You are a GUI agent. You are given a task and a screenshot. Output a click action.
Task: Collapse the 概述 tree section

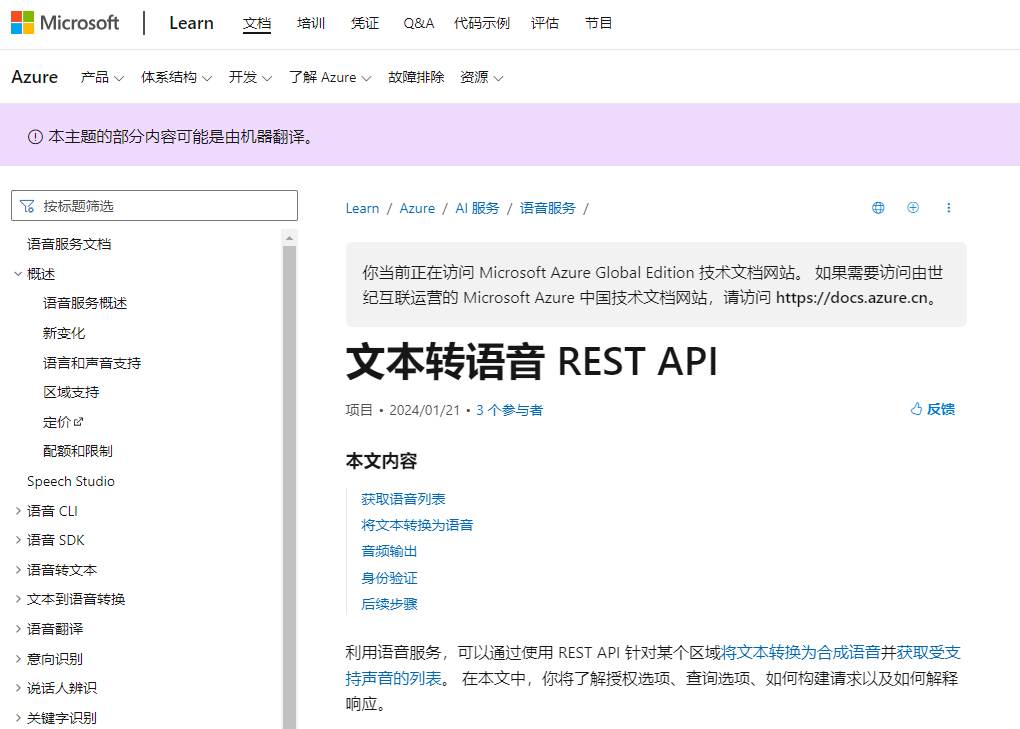click(x=18, y=274)
